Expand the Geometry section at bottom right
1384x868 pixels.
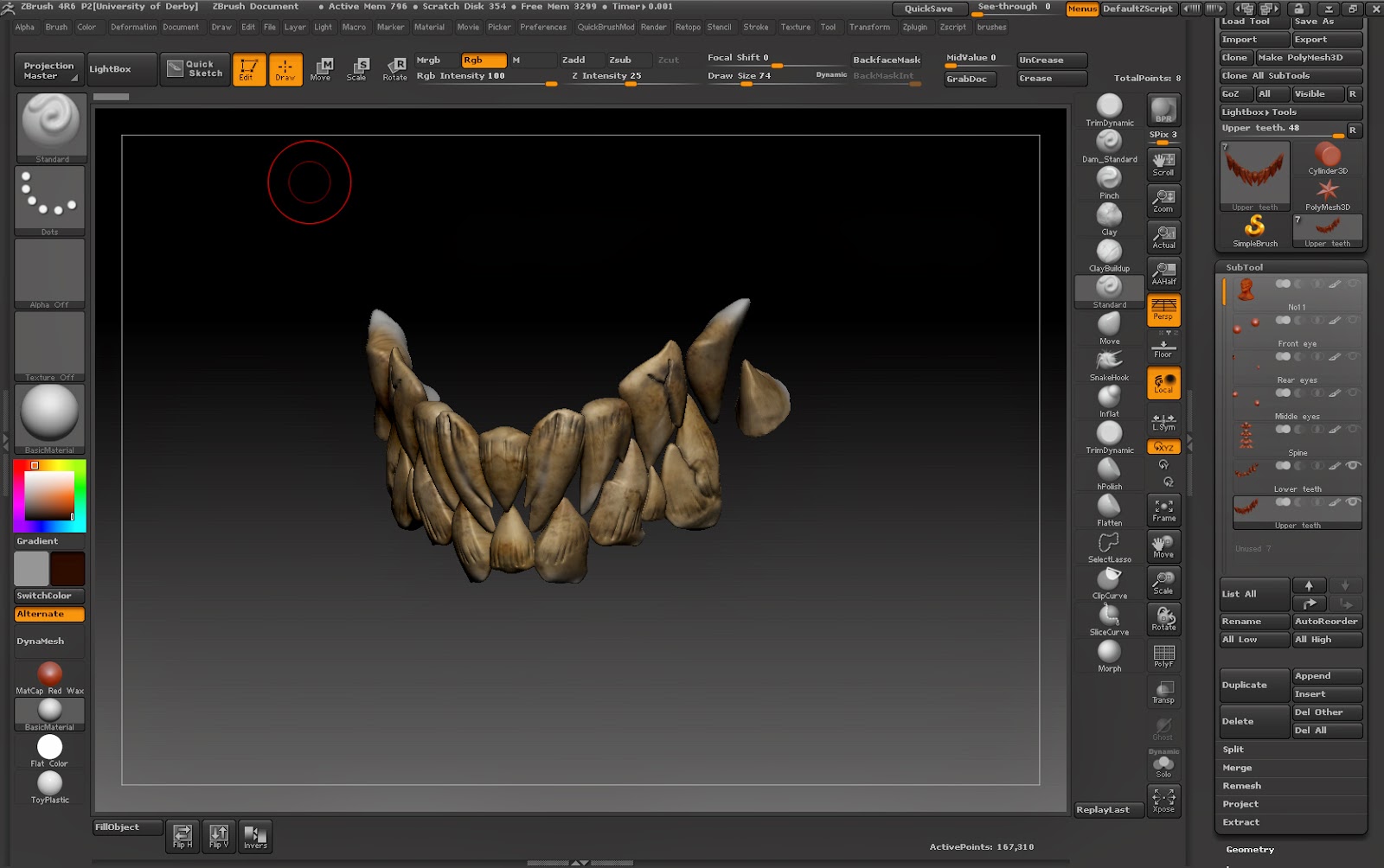pos(1248,849)
